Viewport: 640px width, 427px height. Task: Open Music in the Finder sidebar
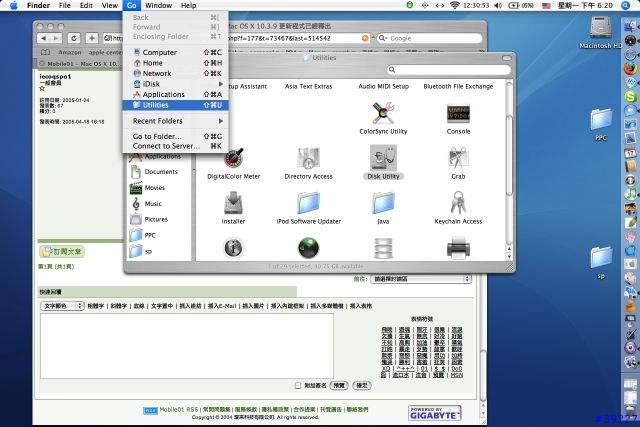point(146,204)
